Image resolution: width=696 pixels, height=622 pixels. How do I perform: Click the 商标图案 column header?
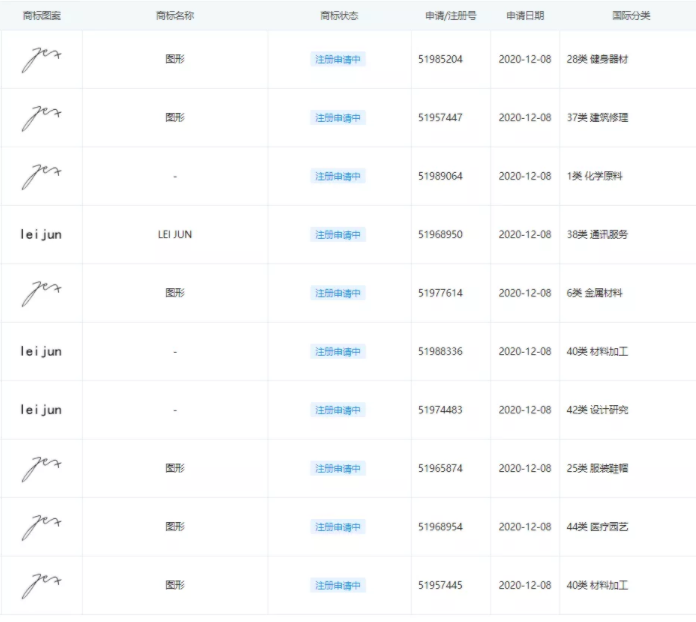coord(41,16)
